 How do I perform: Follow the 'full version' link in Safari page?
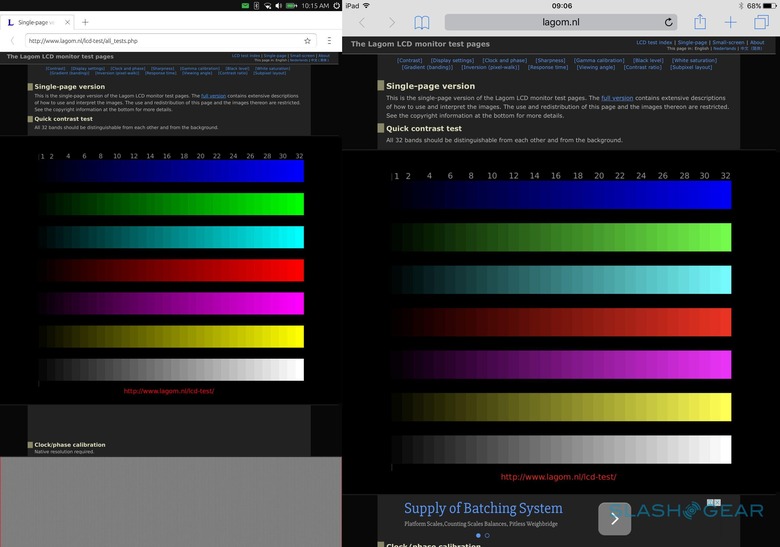(617, 98)
